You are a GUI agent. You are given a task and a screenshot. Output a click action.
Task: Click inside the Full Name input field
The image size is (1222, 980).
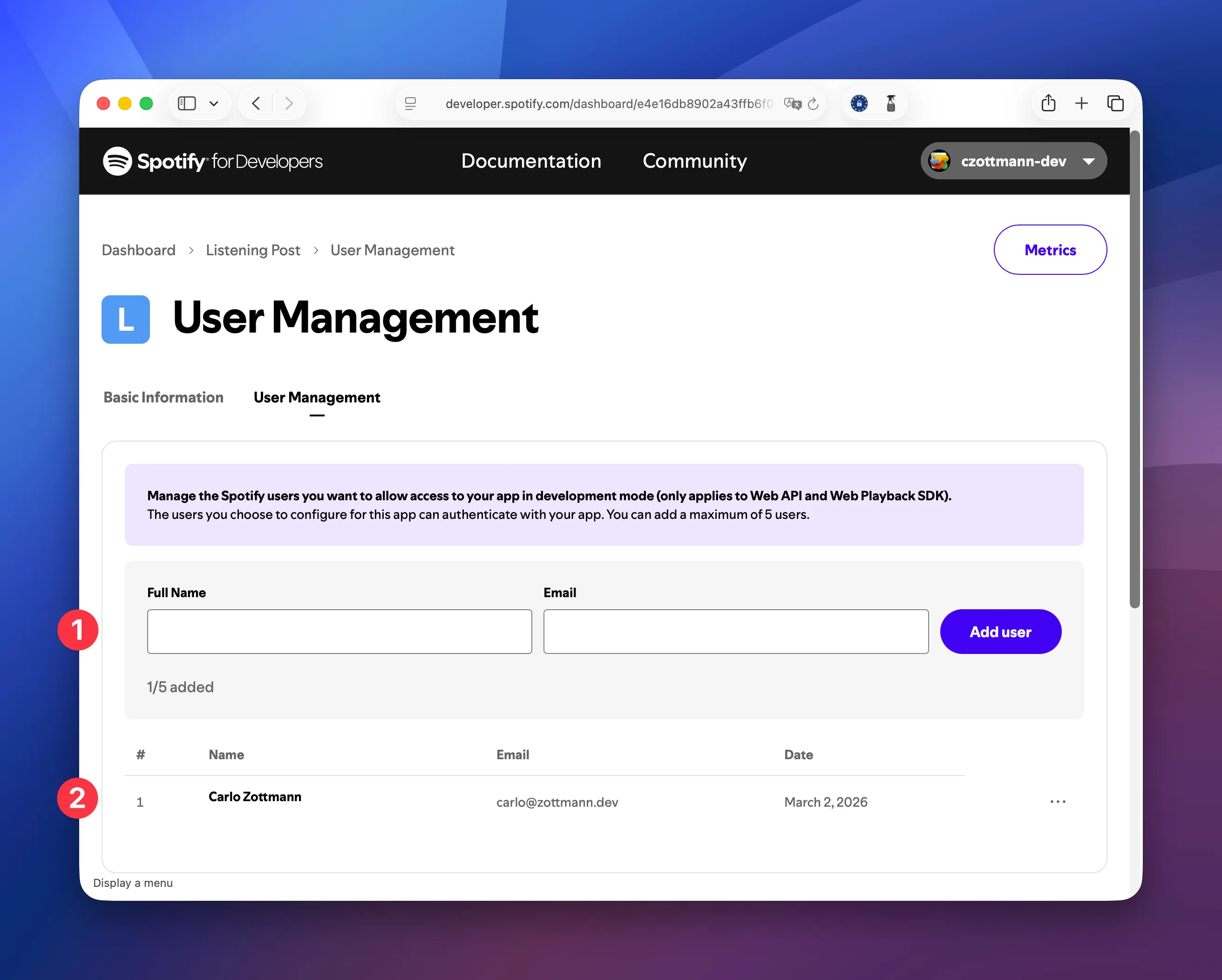tap(339, 632)
